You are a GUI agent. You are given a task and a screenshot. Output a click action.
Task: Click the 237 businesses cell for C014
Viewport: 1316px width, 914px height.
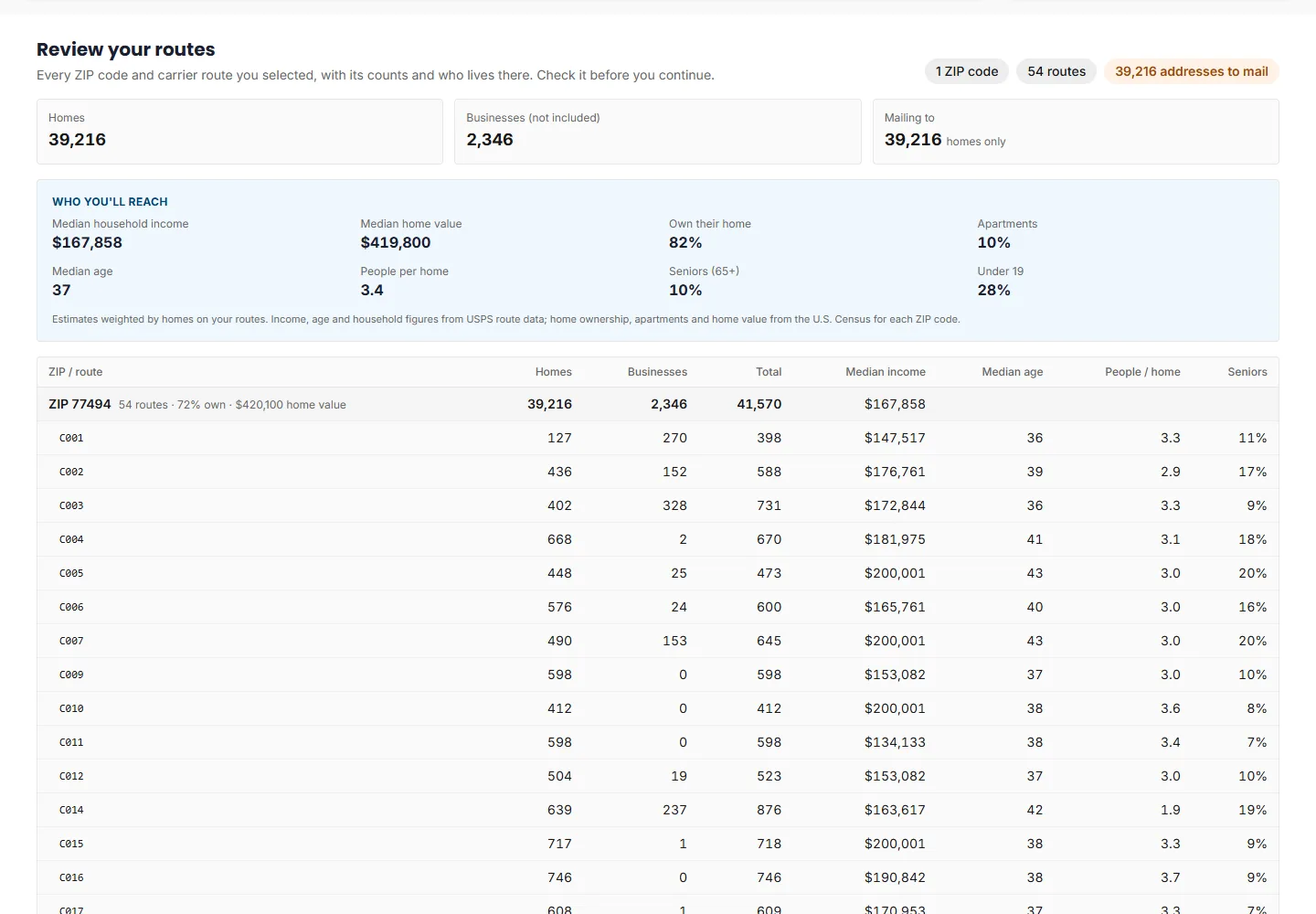pyautogui.click(x=674, y=810)
